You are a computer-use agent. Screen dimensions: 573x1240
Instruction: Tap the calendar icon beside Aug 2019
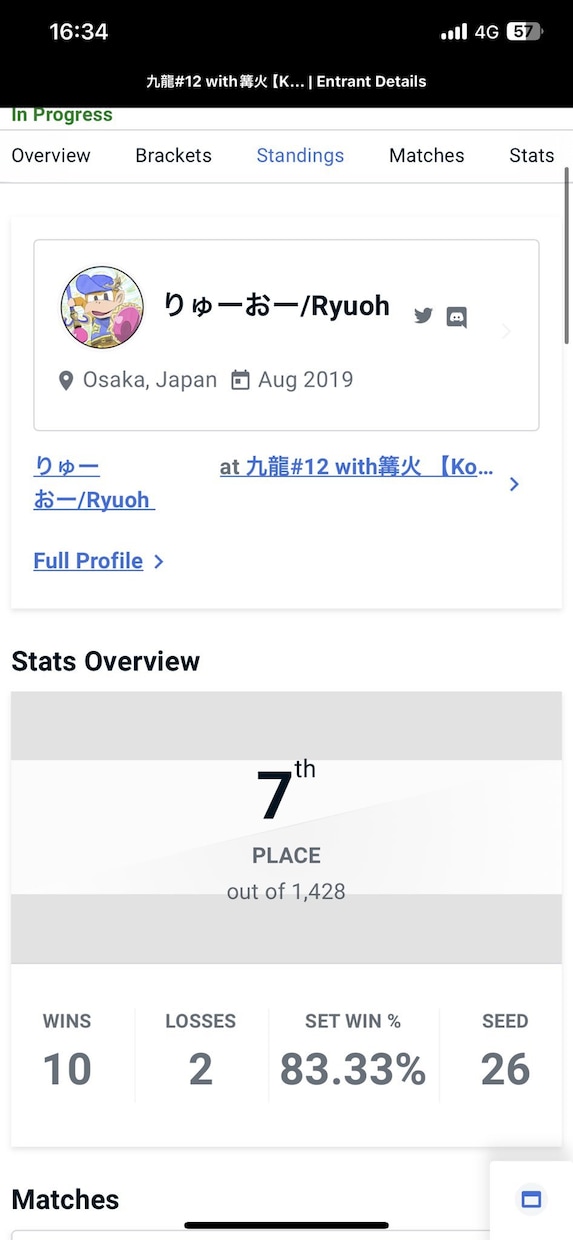[x=240, y=380]
